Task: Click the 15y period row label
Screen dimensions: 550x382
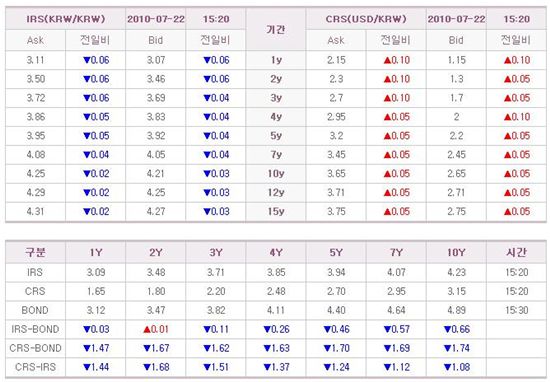Action: point(276,212)
